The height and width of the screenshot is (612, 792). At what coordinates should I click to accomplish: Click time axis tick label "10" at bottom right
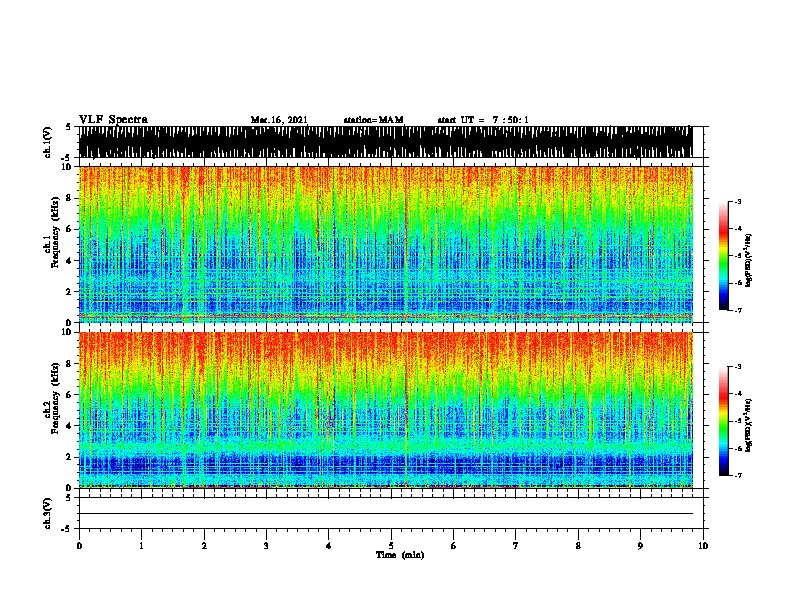[703, 546]
